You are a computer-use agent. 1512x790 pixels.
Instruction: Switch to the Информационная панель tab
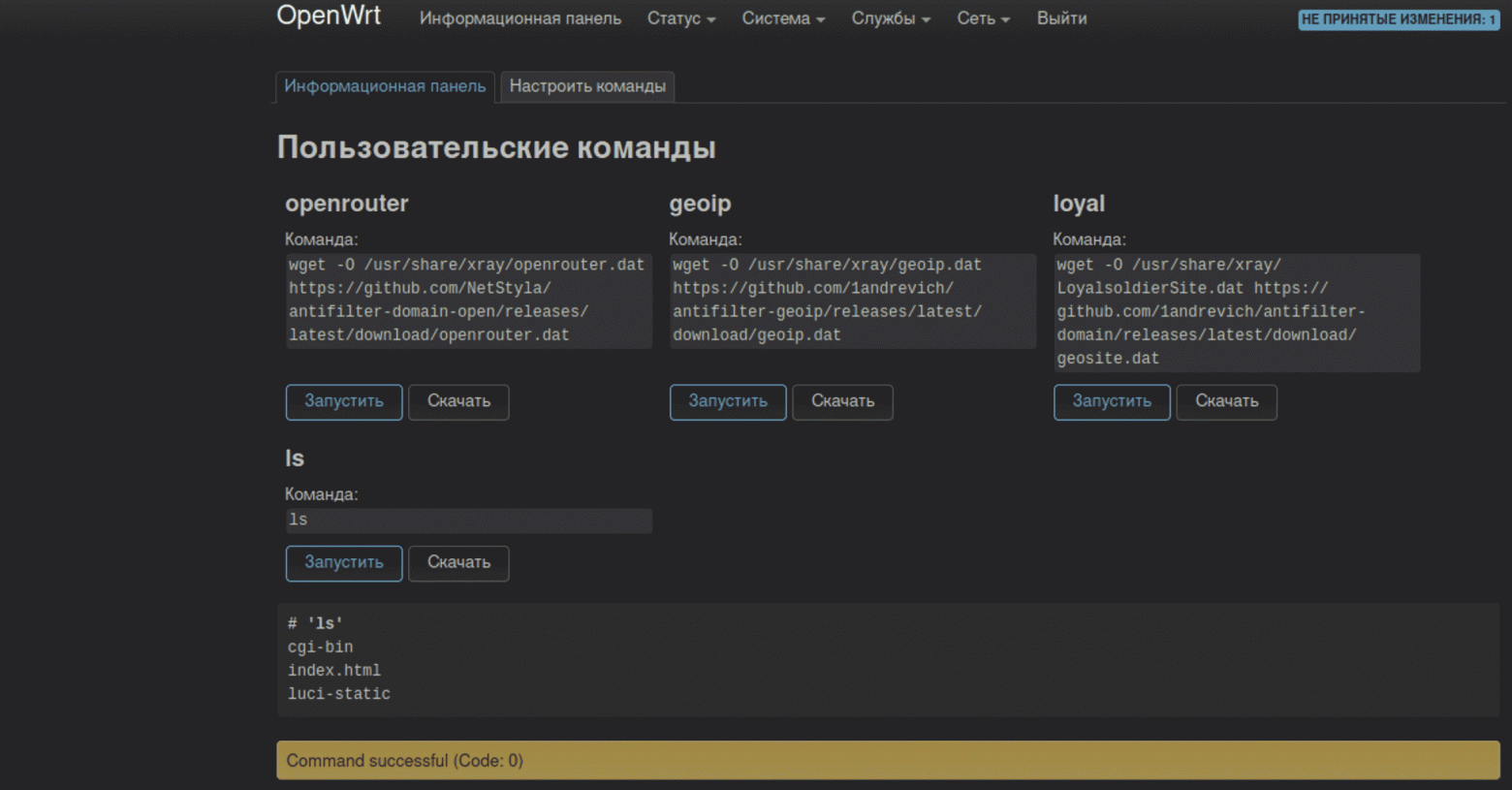pyautogui.click(x=385, y=86)
